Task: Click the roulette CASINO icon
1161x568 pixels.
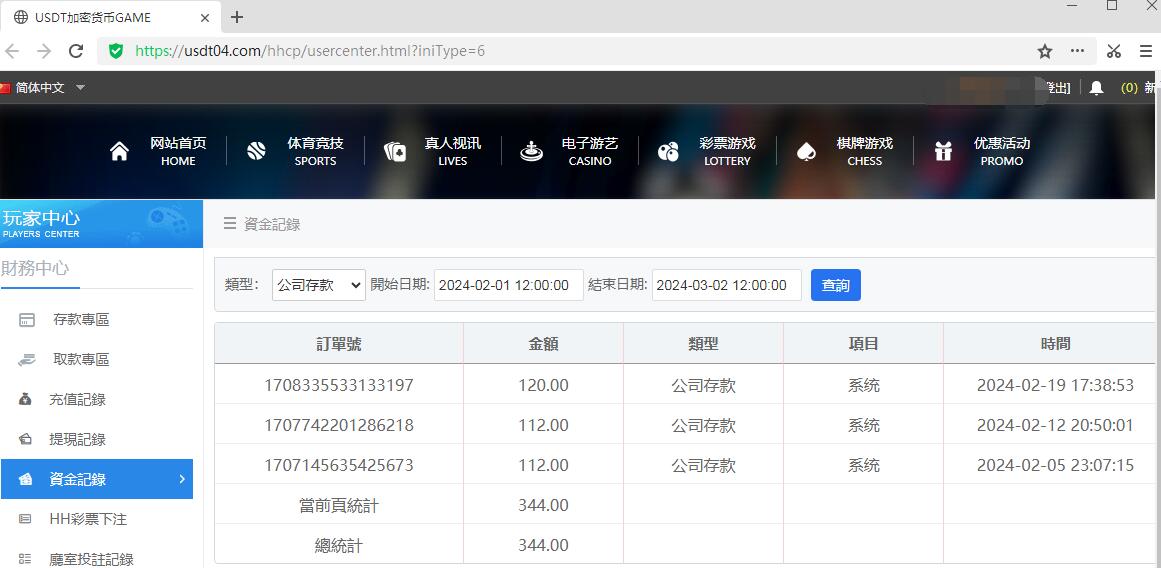Action: point(531,152)
